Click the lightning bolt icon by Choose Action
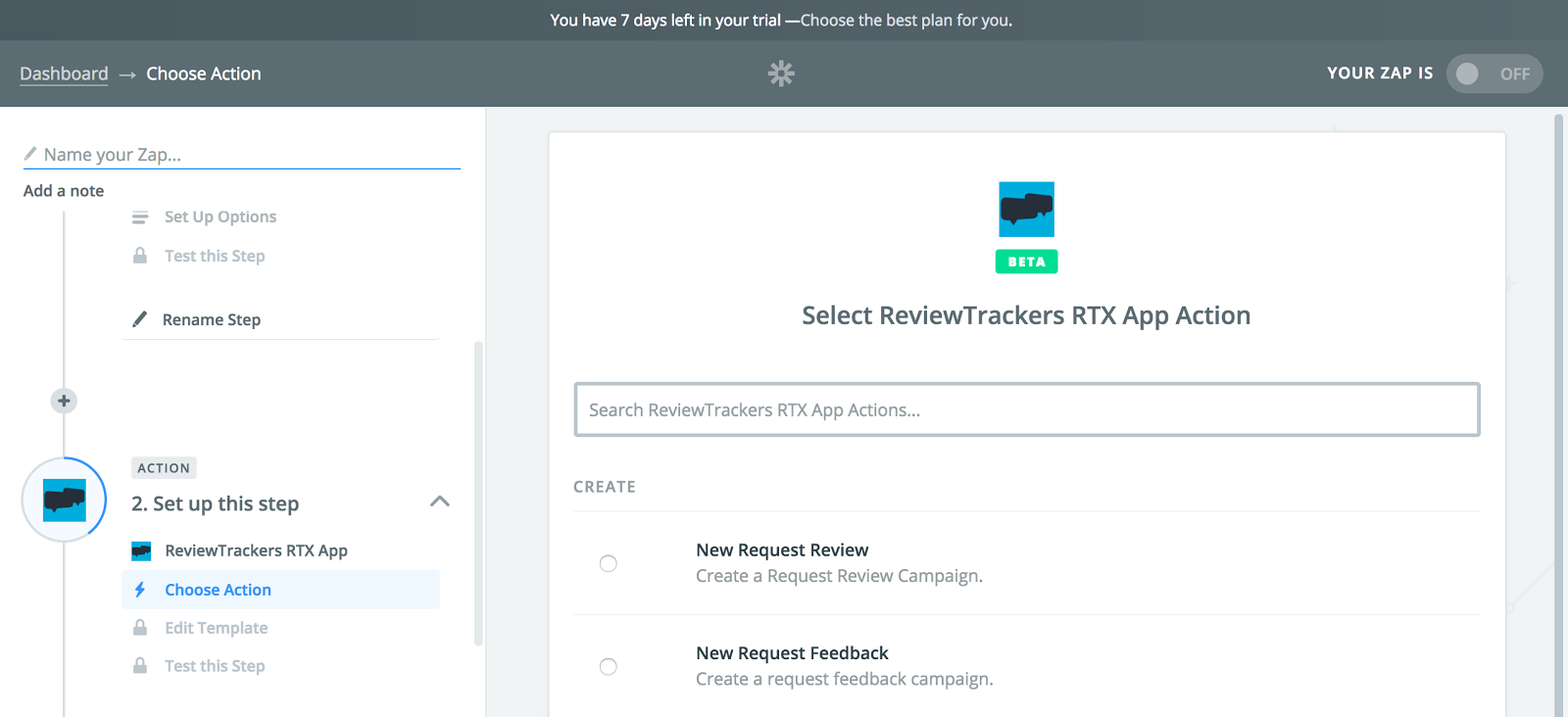This screenshot has height=717, width=1568. (140, 590)
